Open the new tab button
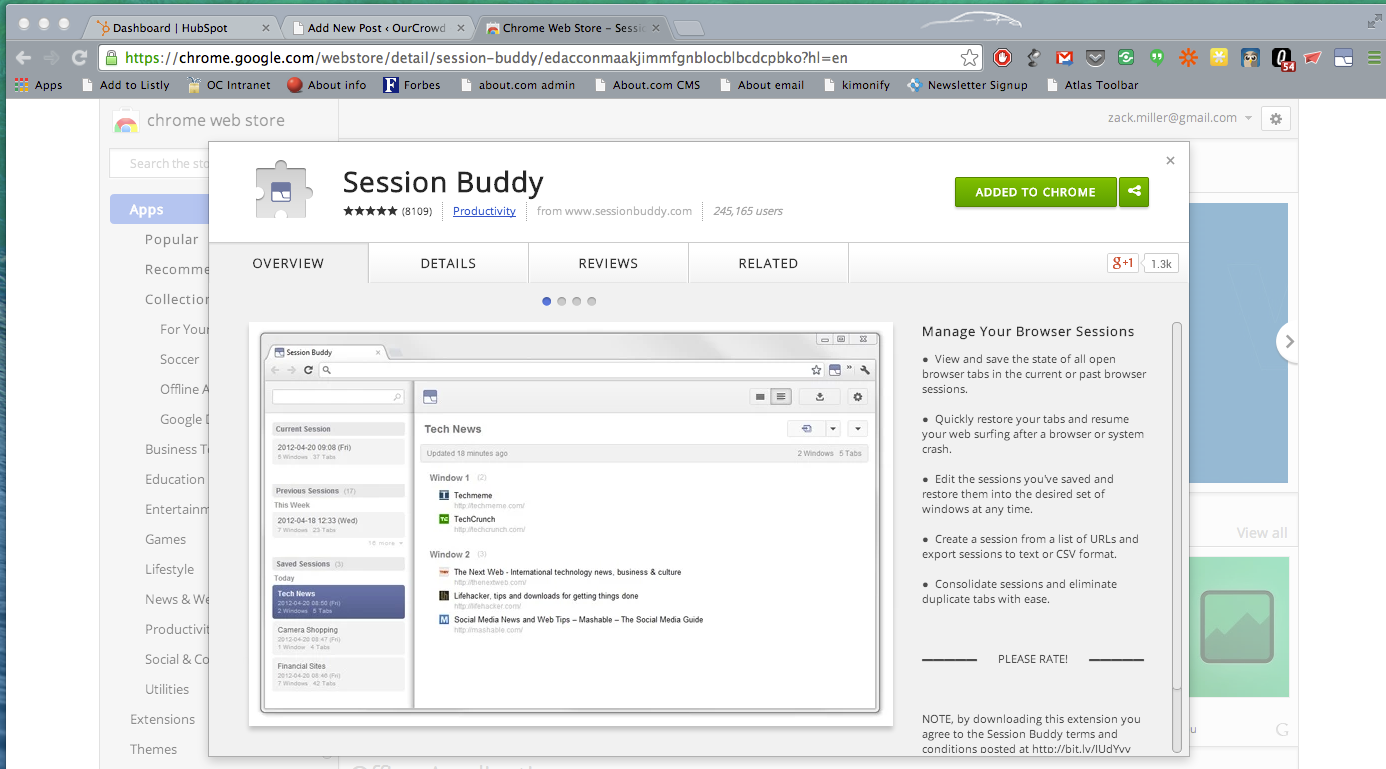 (688, 28)
